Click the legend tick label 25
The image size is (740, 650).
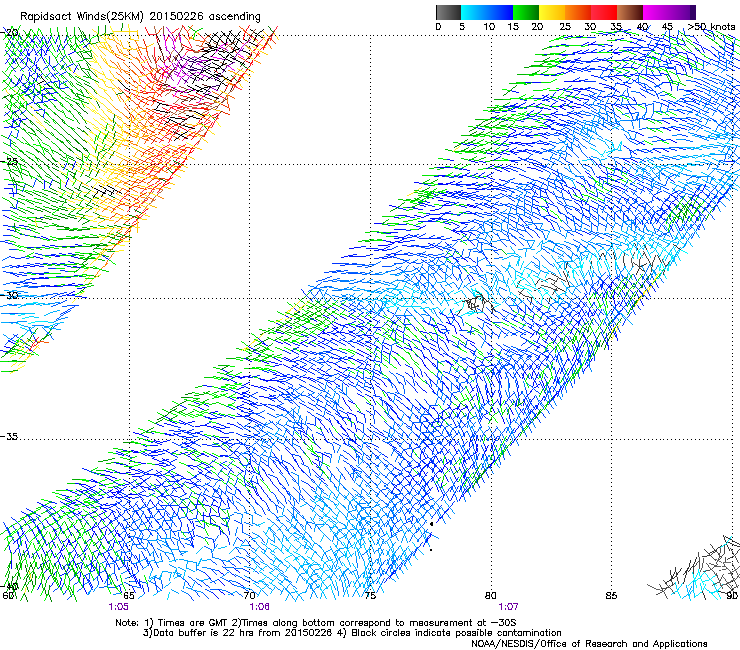[564, 26]
